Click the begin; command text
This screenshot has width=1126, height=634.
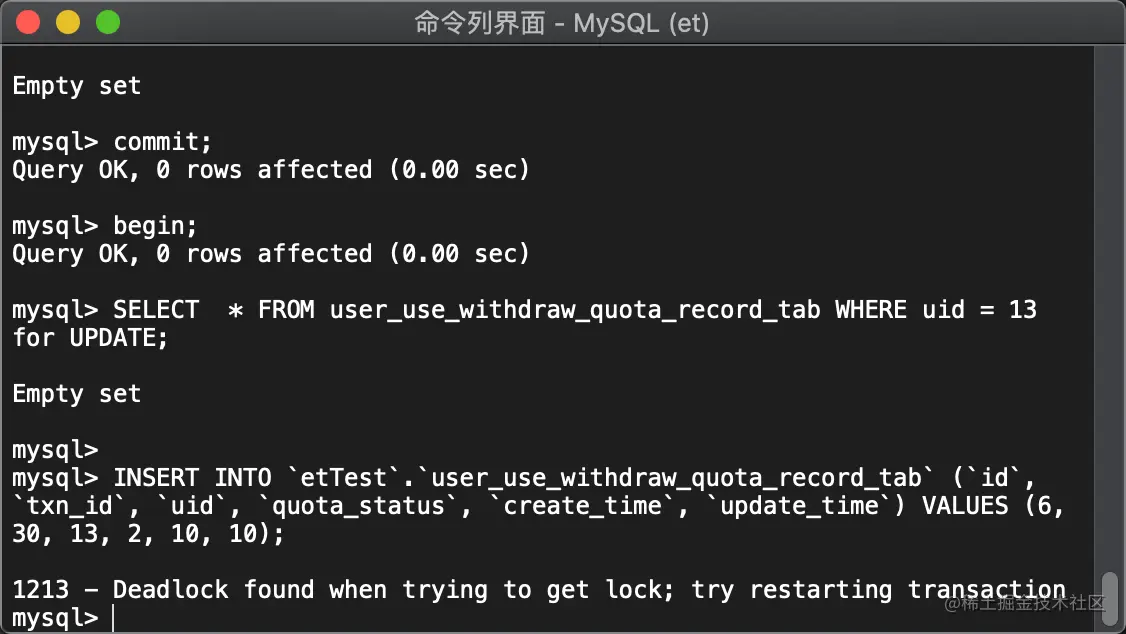[x=155, y=225]
